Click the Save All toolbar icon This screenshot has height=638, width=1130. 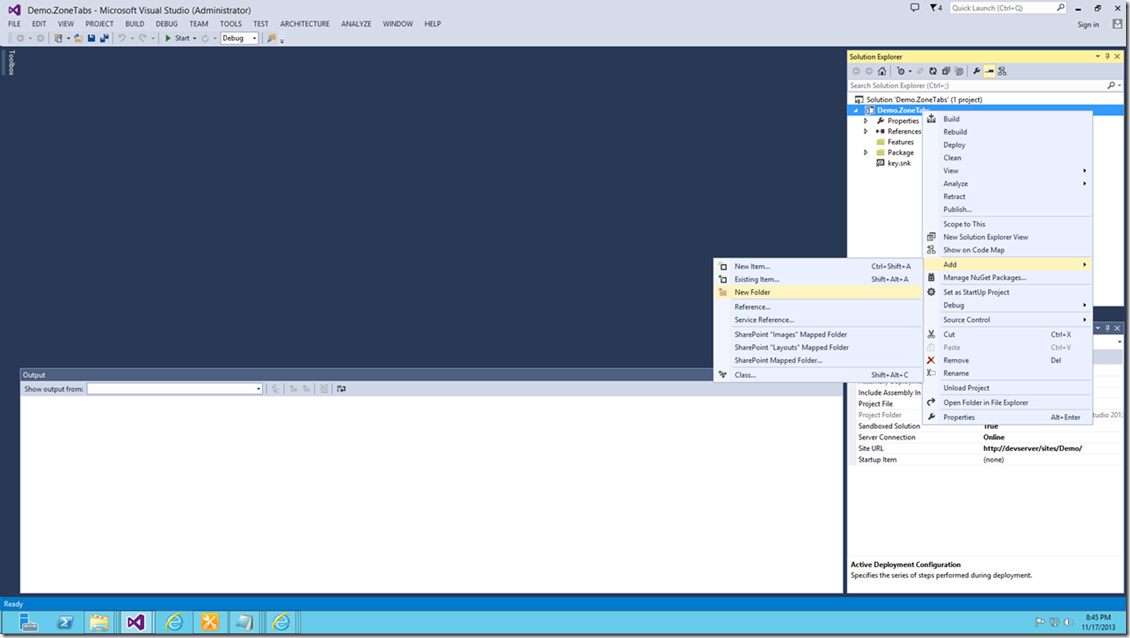click(x=104, y=38)
